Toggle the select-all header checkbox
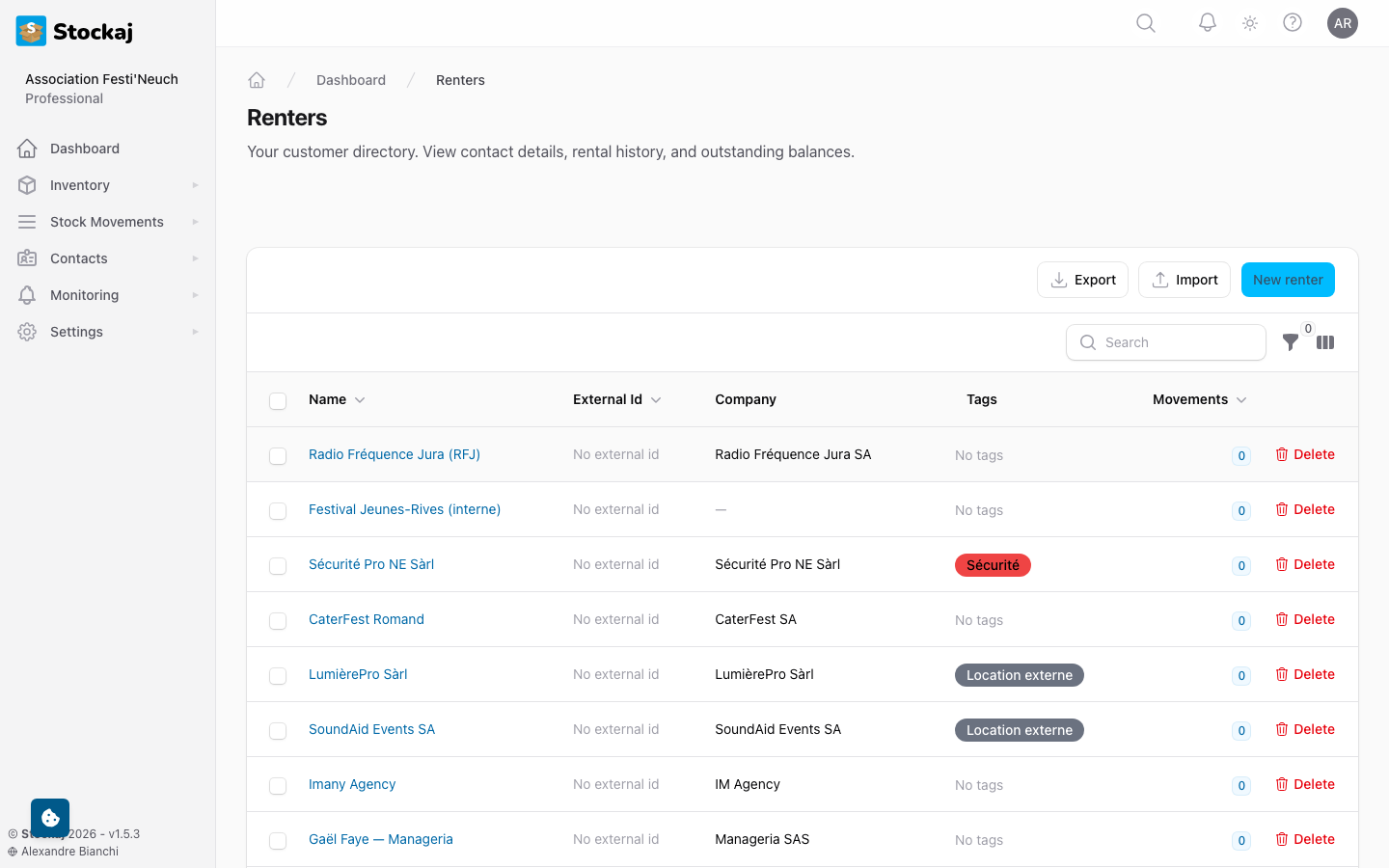This screenshot has width=1389, height=868. (x=278, y=401)
